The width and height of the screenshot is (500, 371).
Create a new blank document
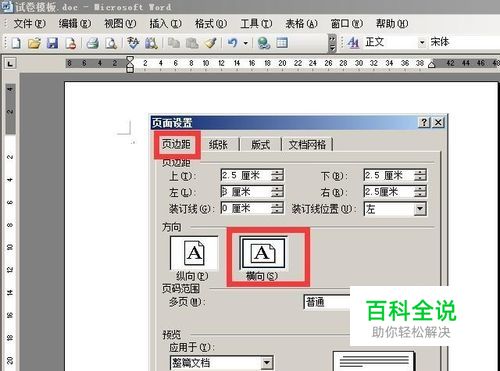click(16, 43)
